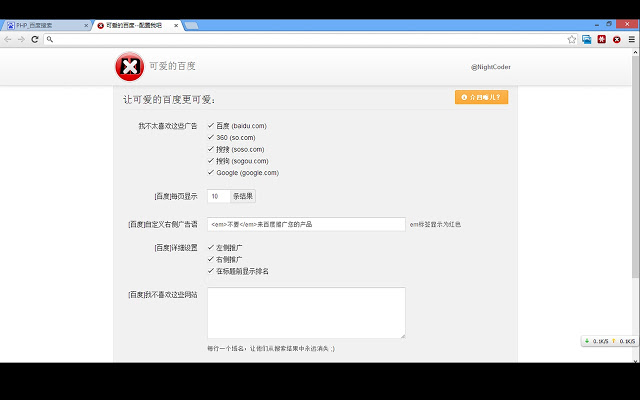Click the [百度]每页显示 label

(176, 196)
